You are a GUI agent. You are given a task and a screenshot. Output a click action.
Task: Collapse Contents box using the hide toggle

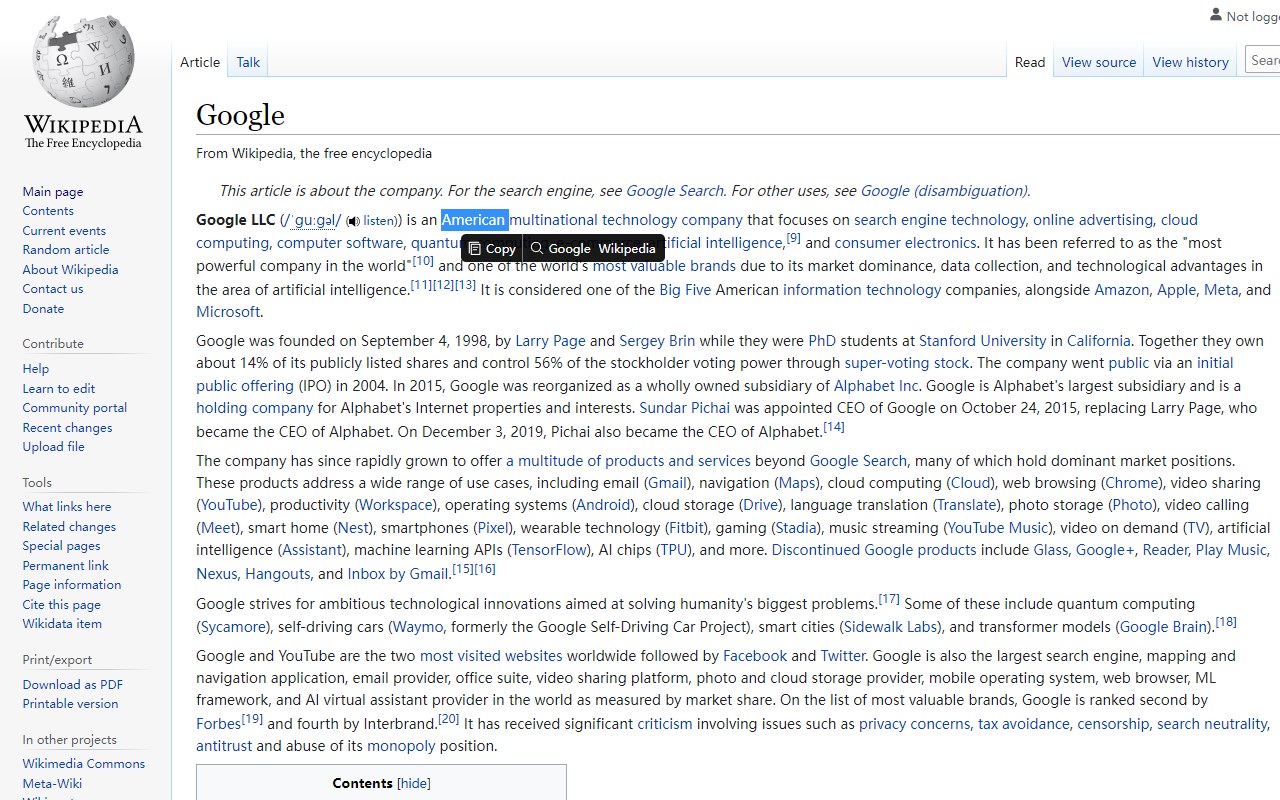coord(414,783)
